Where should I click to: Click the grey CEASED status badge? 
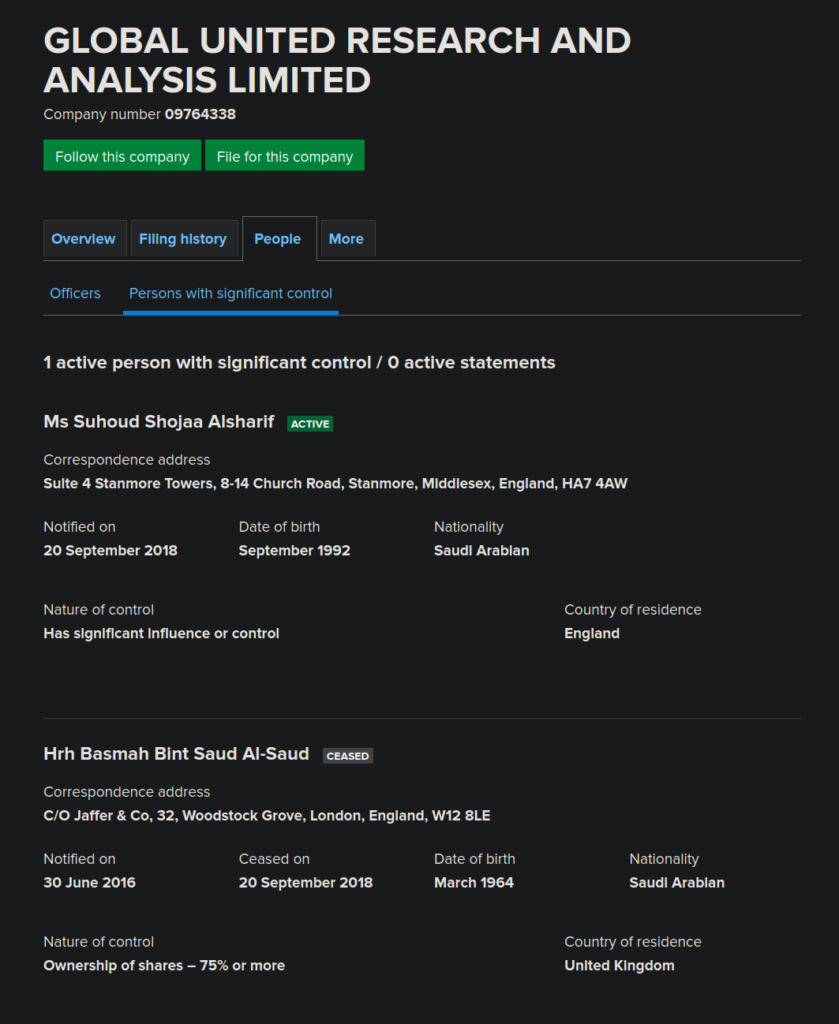(x=348, y=756)
